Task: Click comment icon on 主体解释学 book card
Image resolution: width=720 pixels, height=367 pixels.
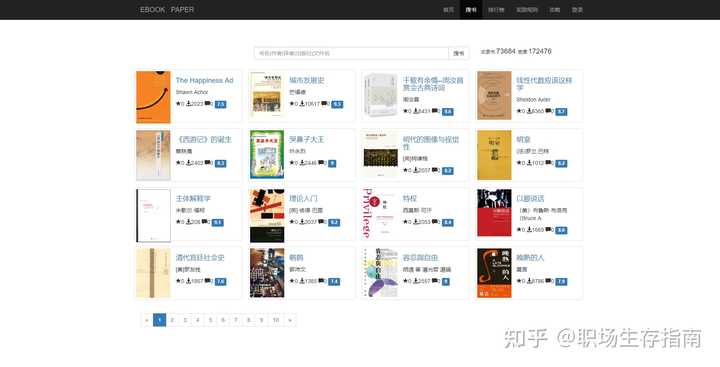Action: pyautogui.click(x=204, y=222)
